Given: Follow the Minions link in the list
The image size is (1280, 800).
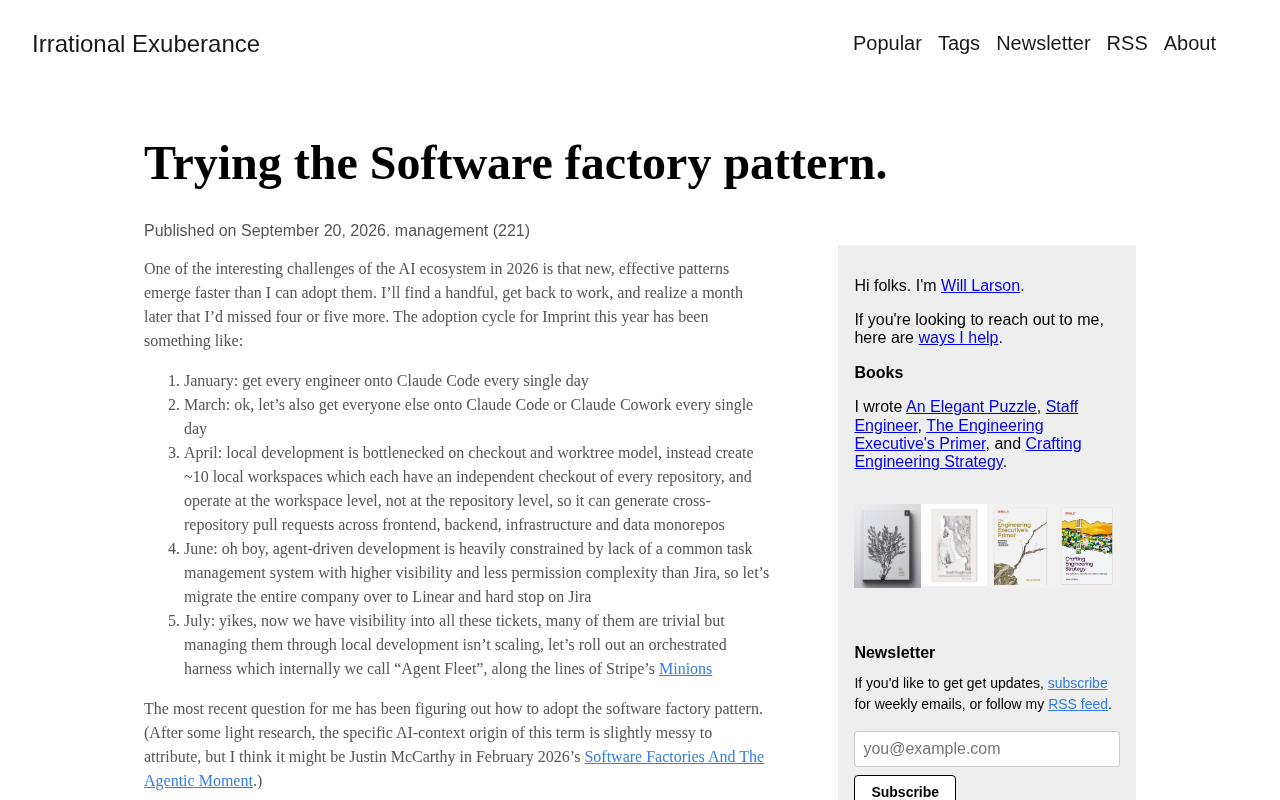Looking at the screenshot, I should pos(685,669).
